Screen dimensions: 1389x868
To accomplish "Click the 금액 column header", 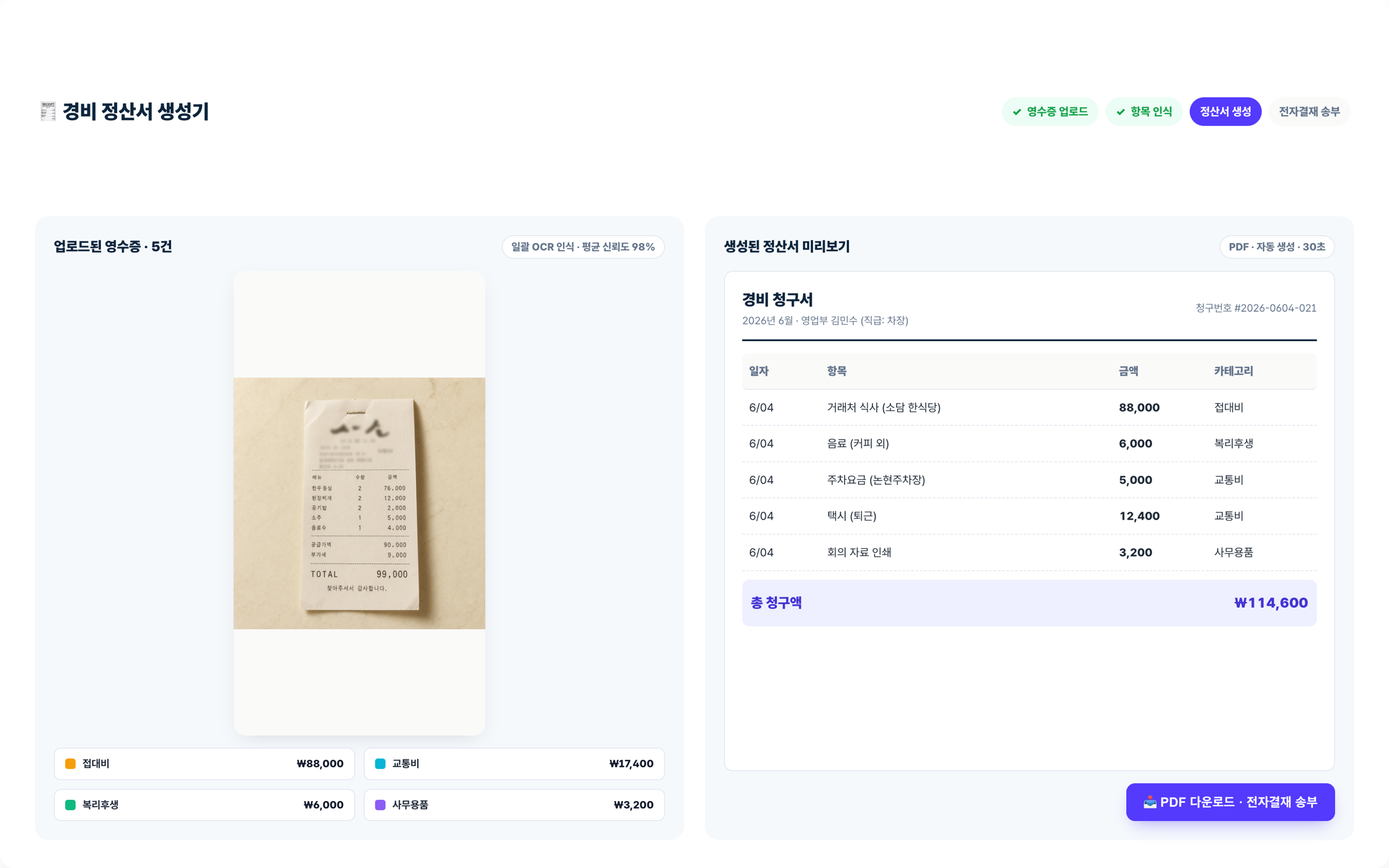I will 1128,371.
